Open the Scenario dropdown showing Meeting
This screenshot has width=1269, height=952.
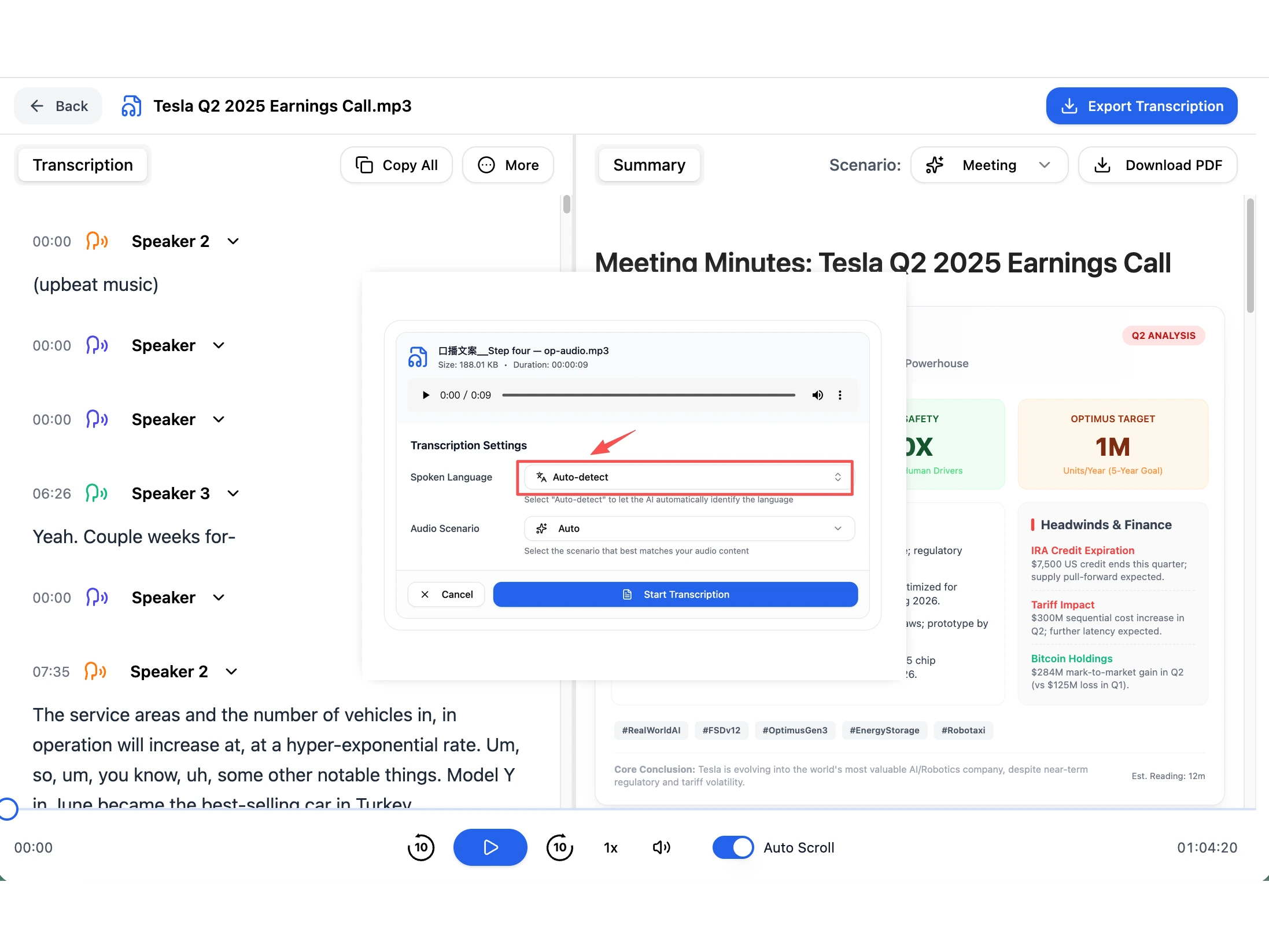coord(989,165)
